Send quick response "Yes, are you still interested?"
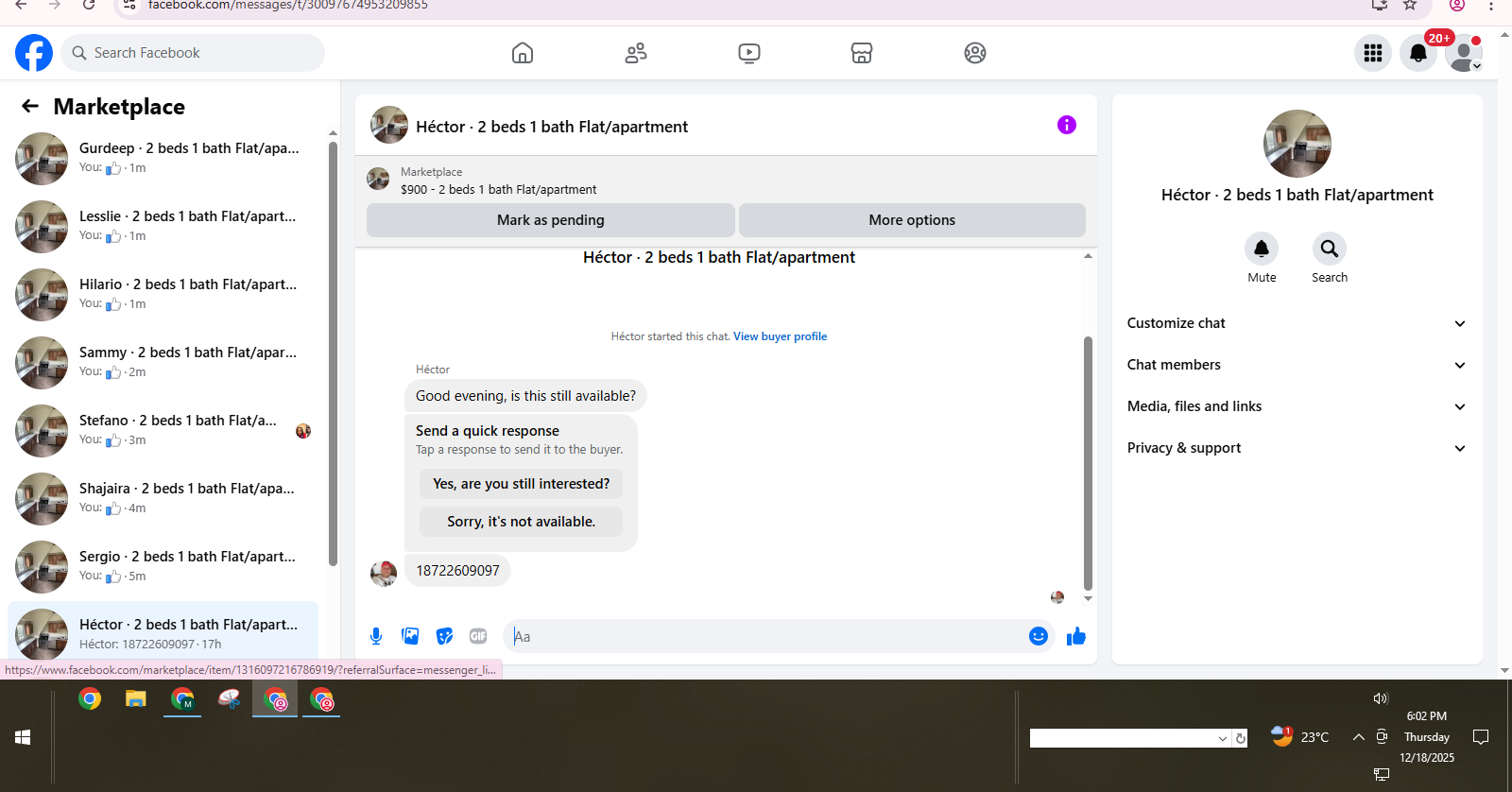The width and height of the screenshot is (1512, 792). click(522, 484)
